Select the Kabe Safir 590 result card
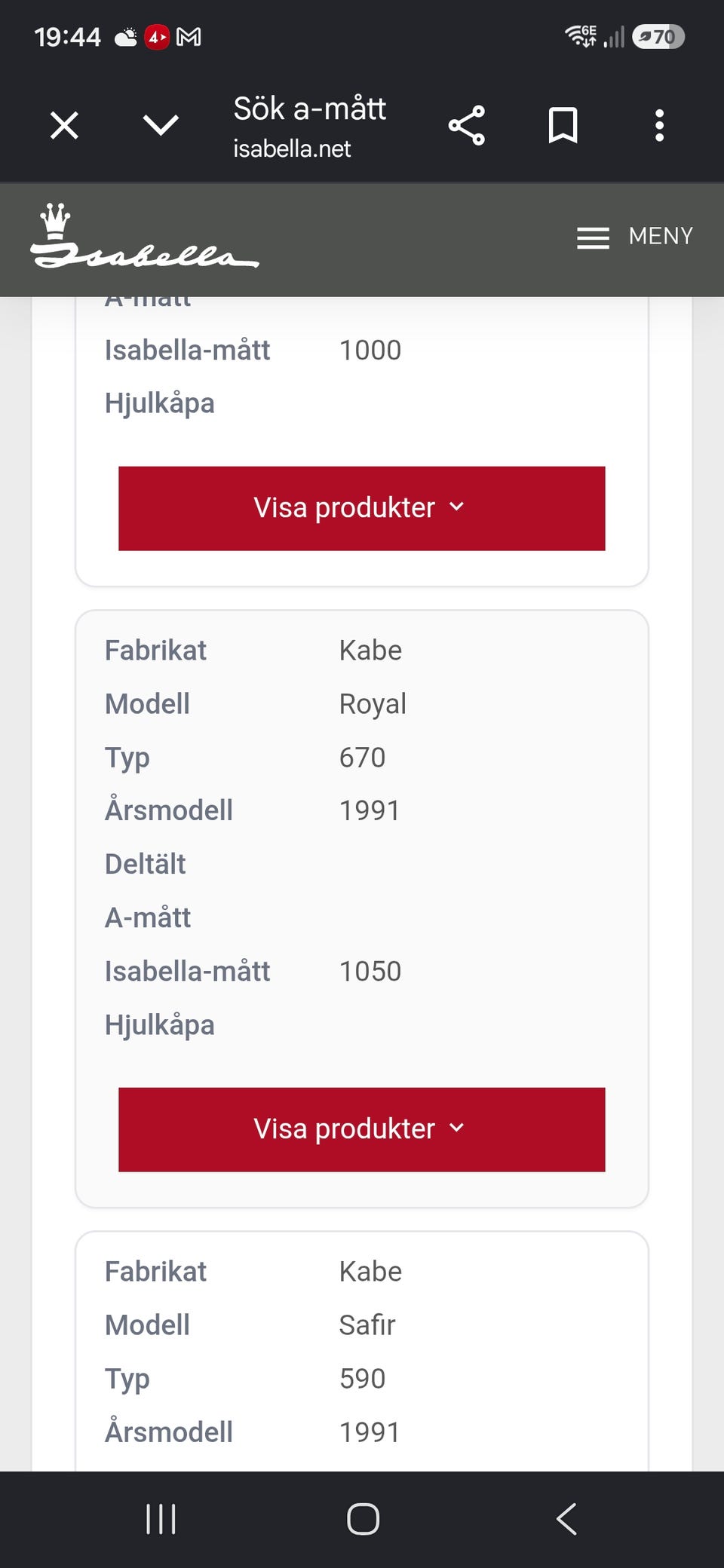This screenshot has height=1568, width=724. pos(362,1351)
